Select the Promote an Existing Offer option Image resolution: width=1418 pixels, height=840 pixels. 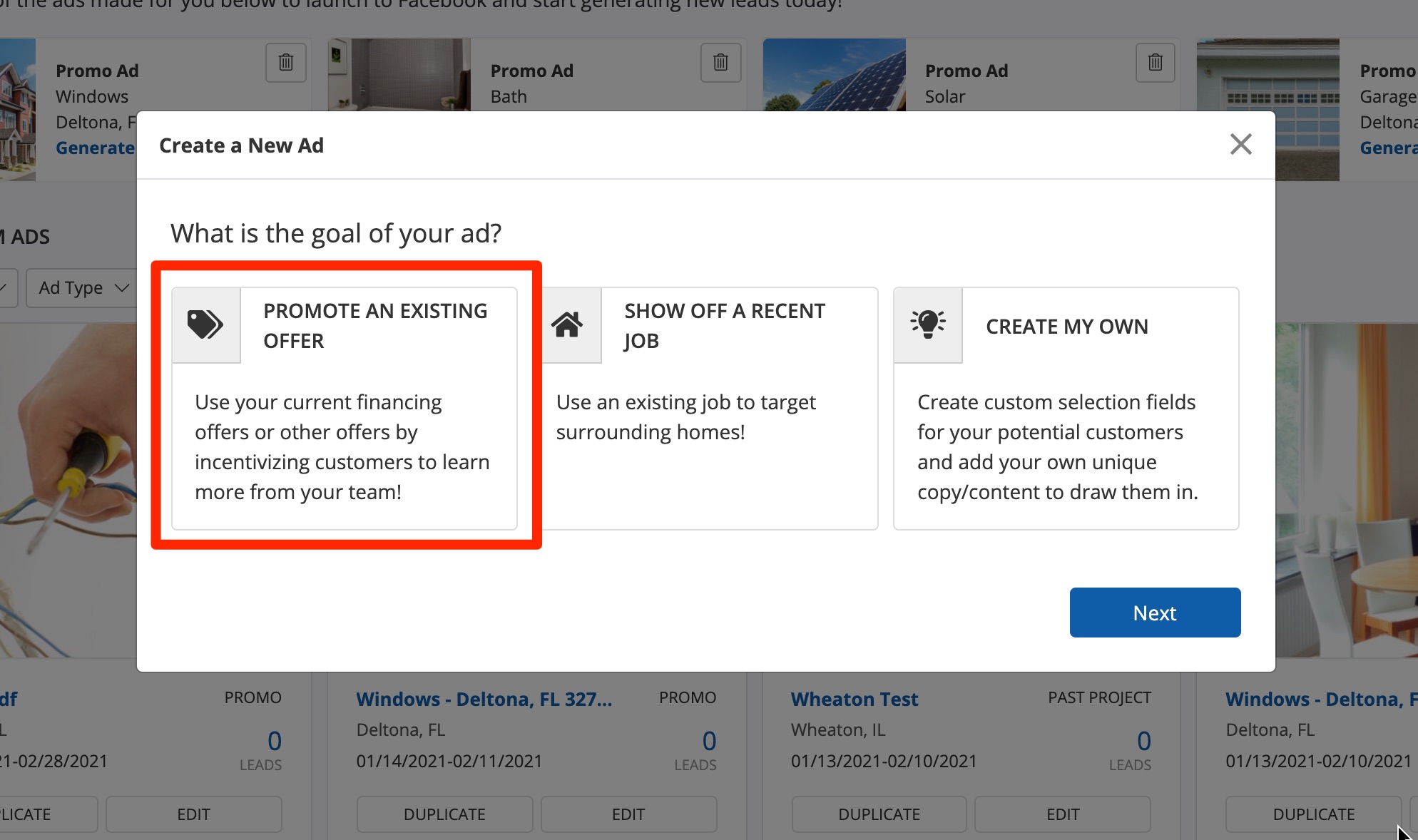tap(344, 408)
